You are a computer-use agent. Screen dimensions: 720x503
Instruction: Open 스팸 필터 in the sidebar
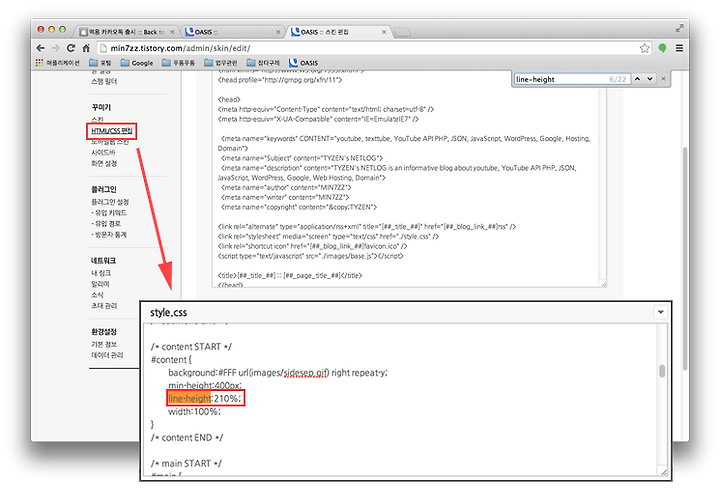coord(104,81)
